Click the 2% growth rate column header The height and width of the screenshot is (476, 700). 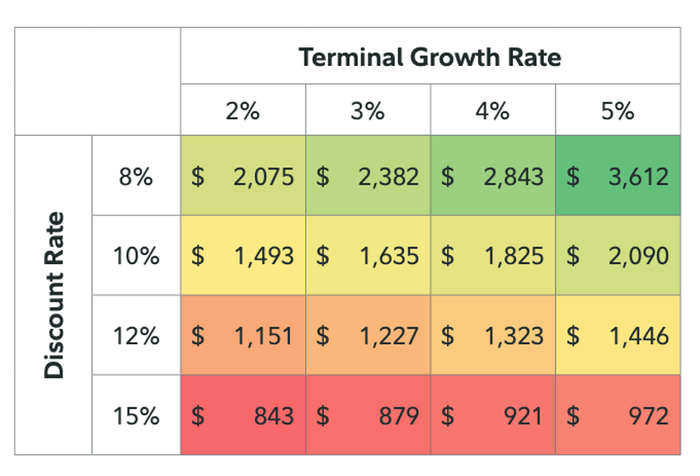tap(243, 111)
